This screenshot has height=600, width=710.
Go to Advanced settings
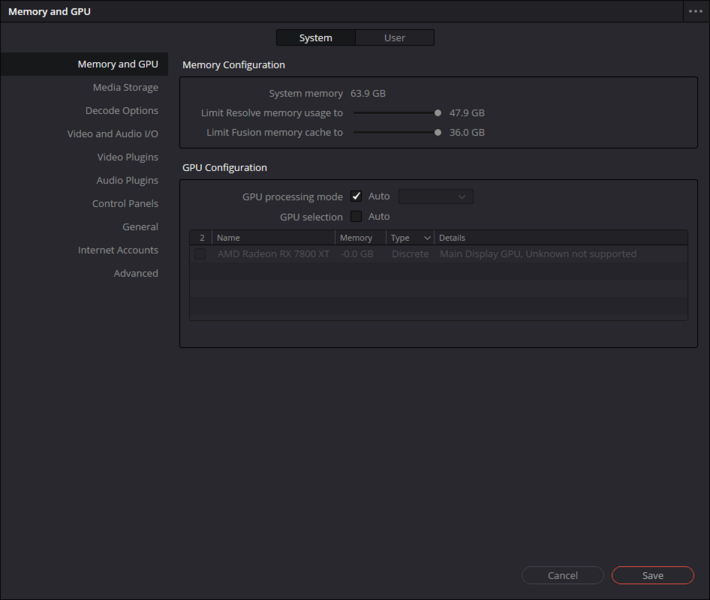tap(135, 273)
